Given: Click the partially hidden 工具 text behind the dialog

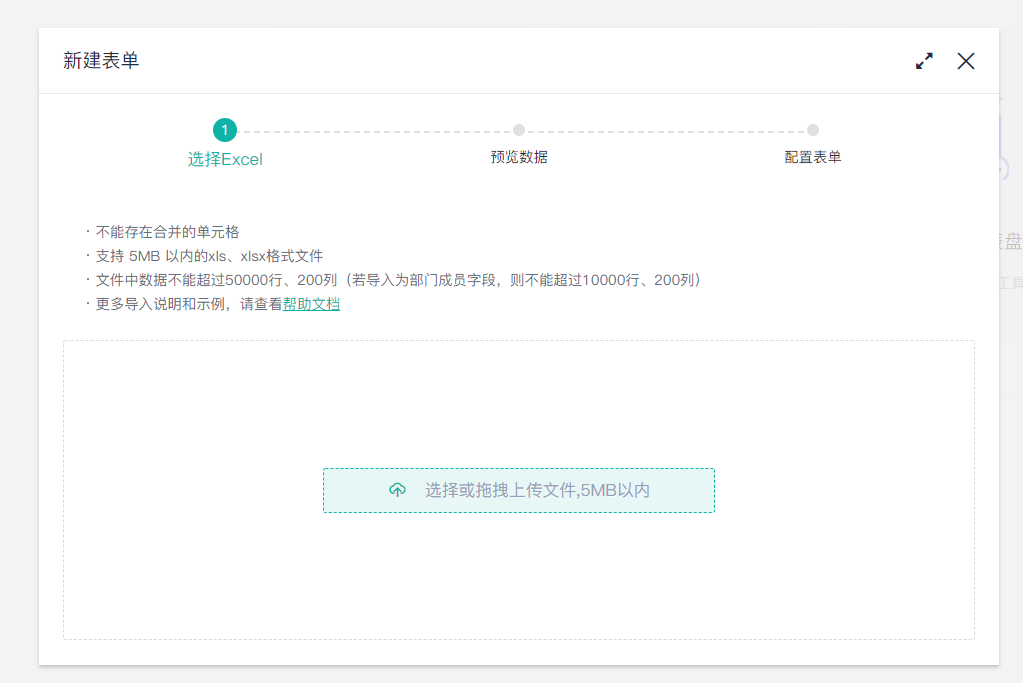Looking at the screenshot, I should tap(1010, 283).
